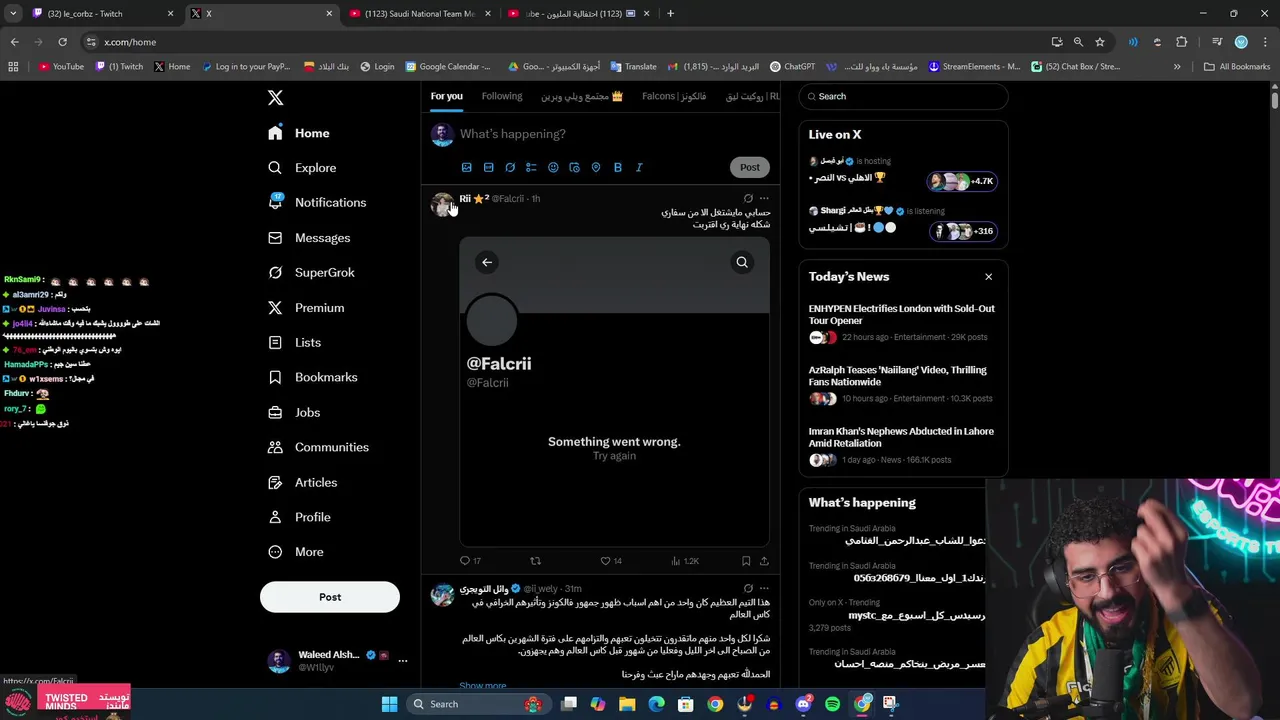Click the schedule post icon in the composer

(574, 167)
